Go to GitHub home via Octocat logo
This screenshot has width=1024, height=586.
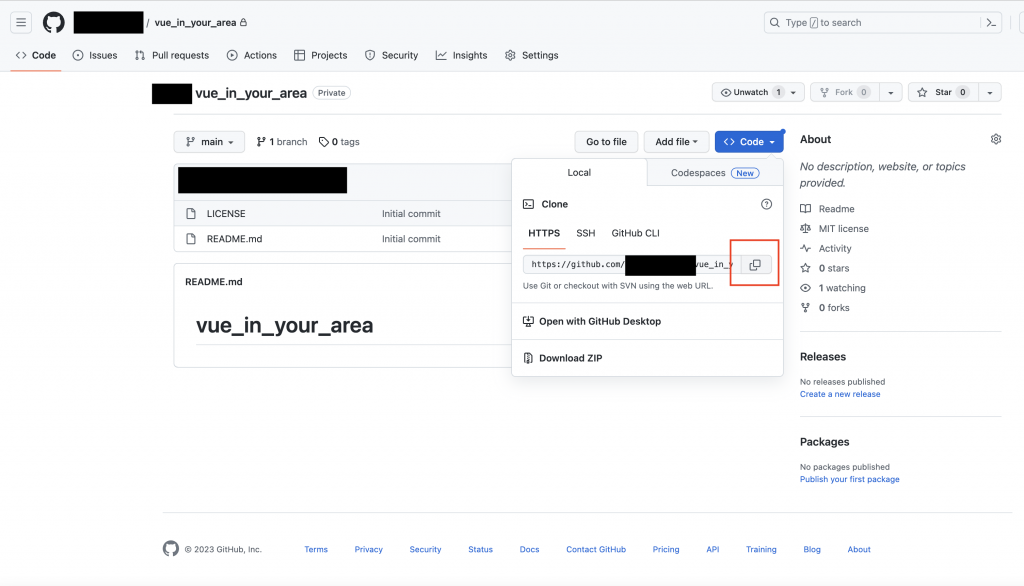pyautogui.click(x=54, y=22)
